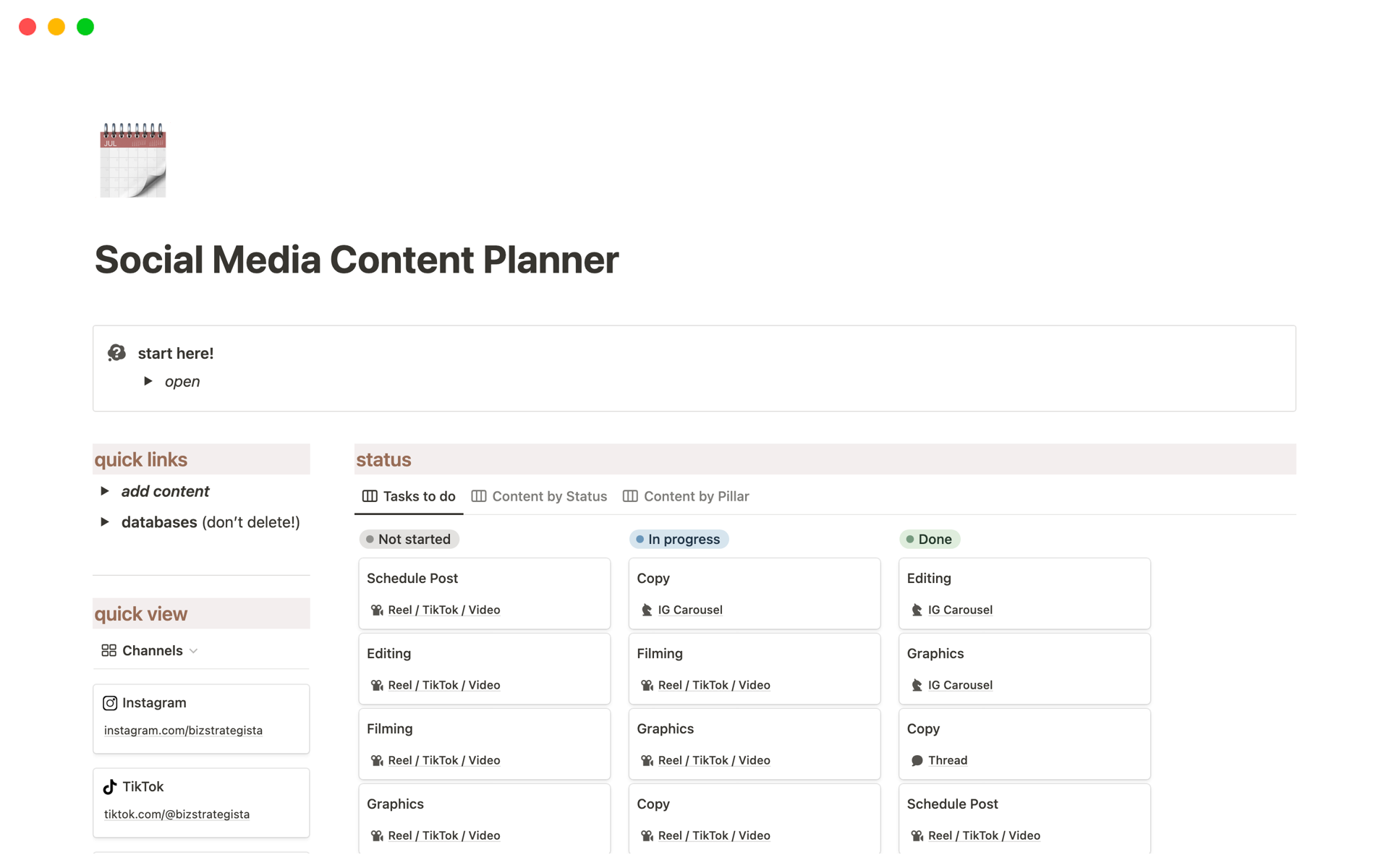Click the Thread speech bubble icon

click(917, 760)
